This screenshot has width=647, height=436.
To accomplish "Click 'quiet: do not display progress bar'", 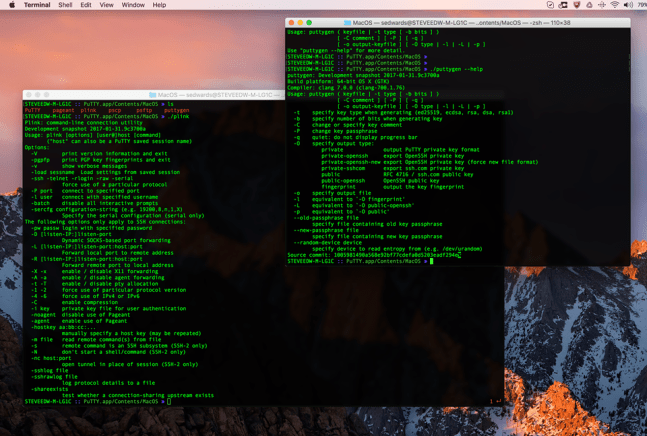I will click(x=365, y=137).
